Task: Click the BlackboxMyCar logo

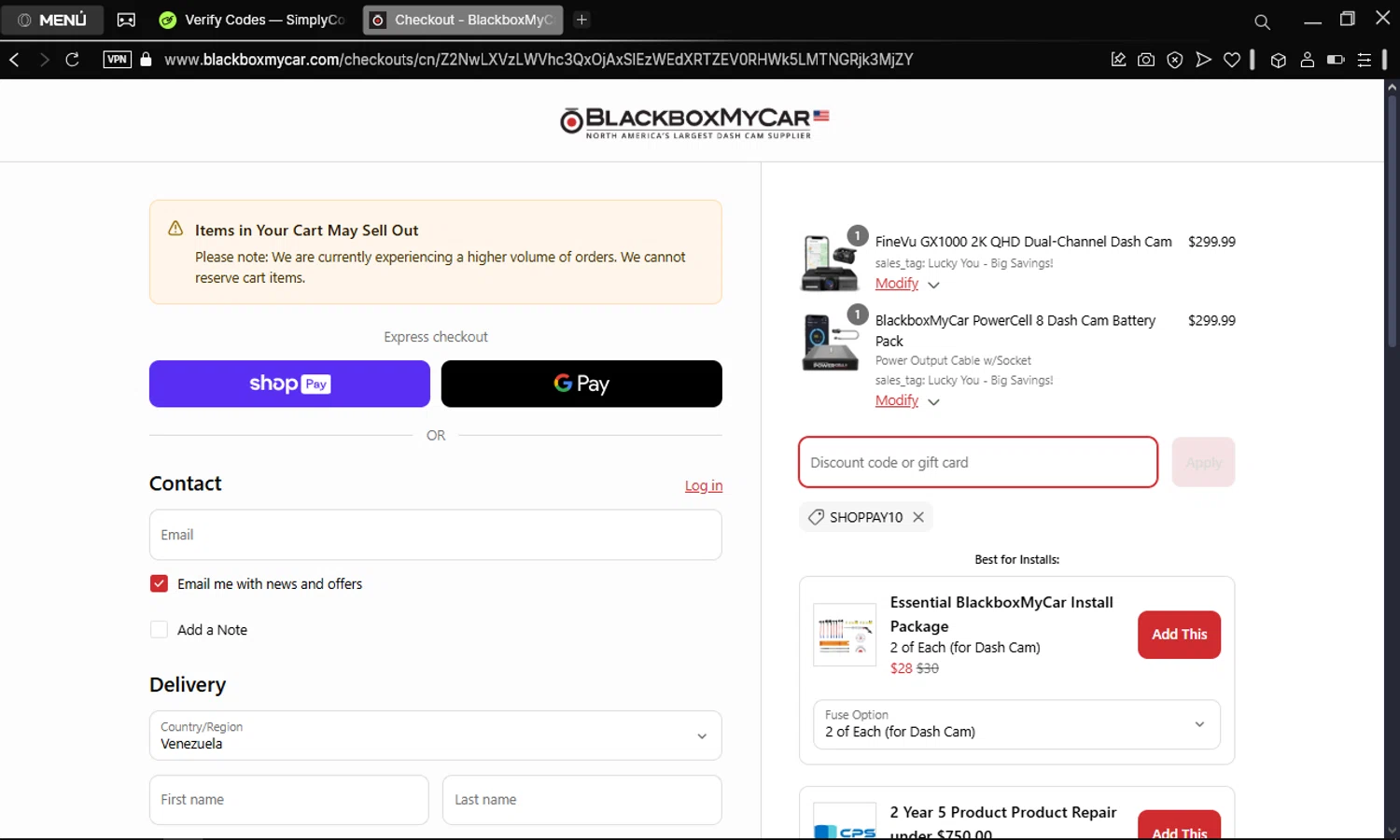Action: point(694,121)
